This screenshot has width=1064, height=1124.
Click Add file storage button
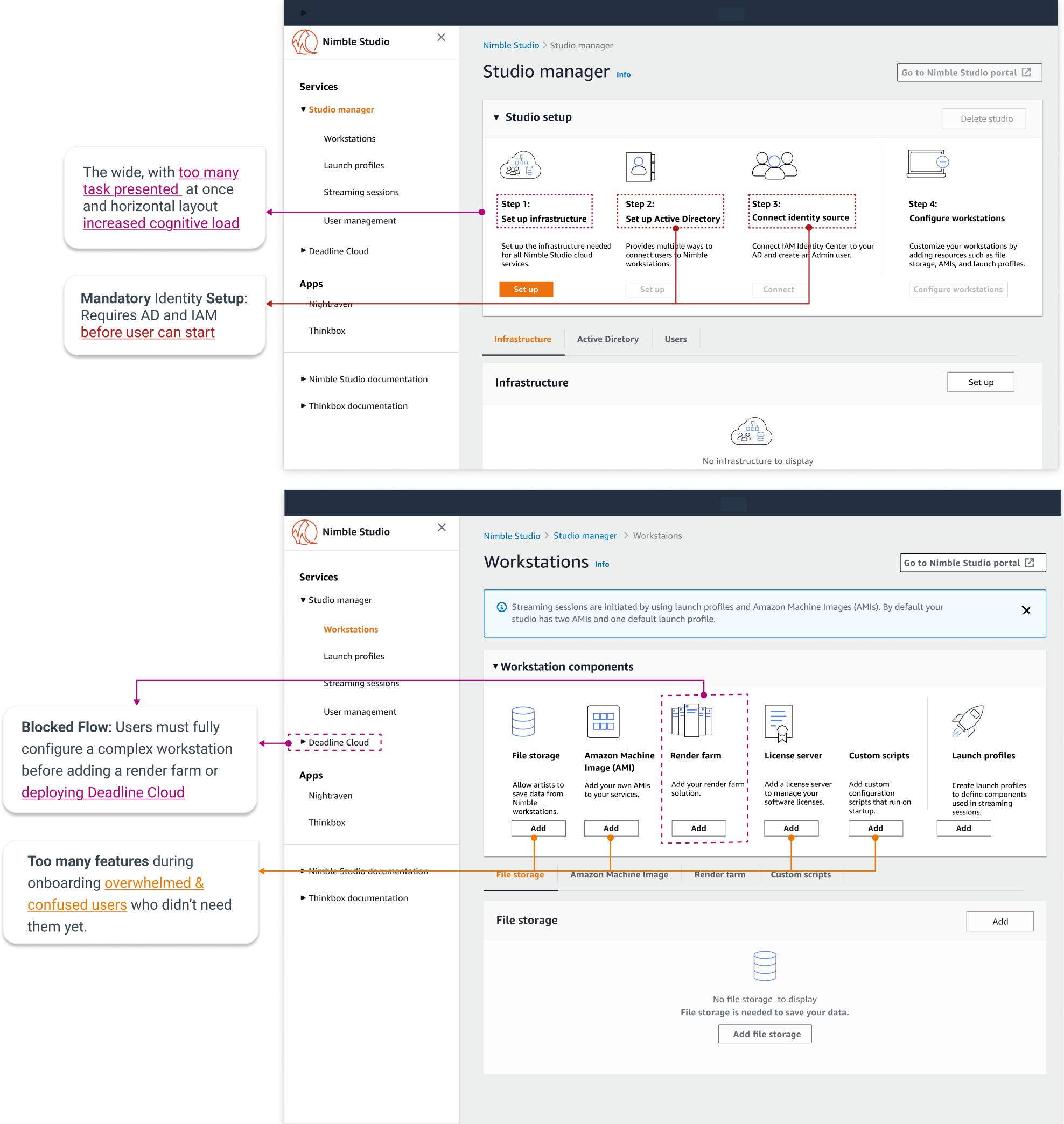pyautogui.click(x=765, y=1034)
